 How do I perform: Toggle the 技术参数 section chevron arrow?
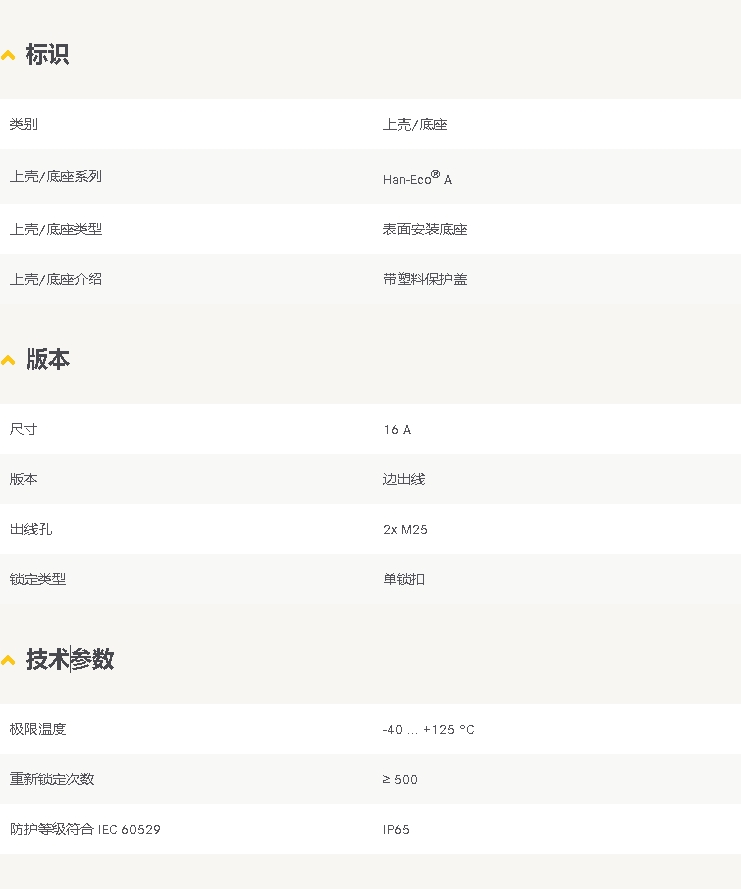[x=8, y=660]
